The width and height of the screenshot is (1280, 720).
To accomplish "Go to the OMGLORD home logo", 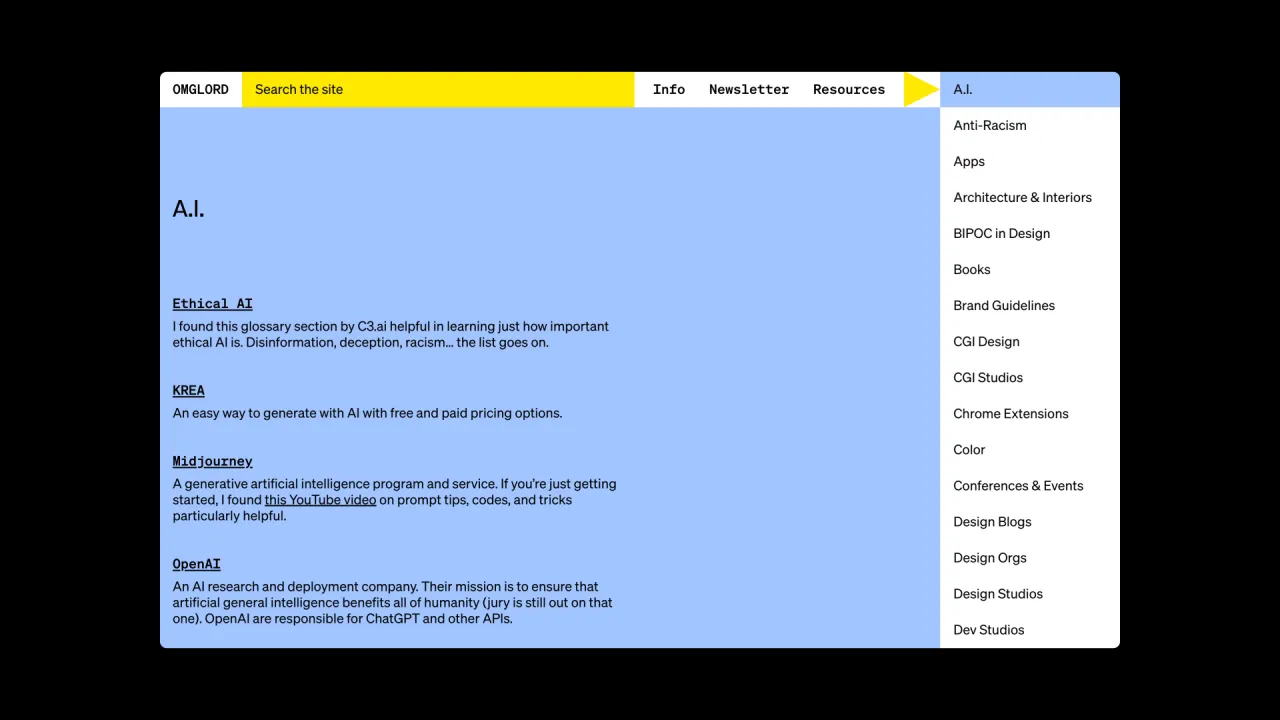I will click(x=200, y=89).
